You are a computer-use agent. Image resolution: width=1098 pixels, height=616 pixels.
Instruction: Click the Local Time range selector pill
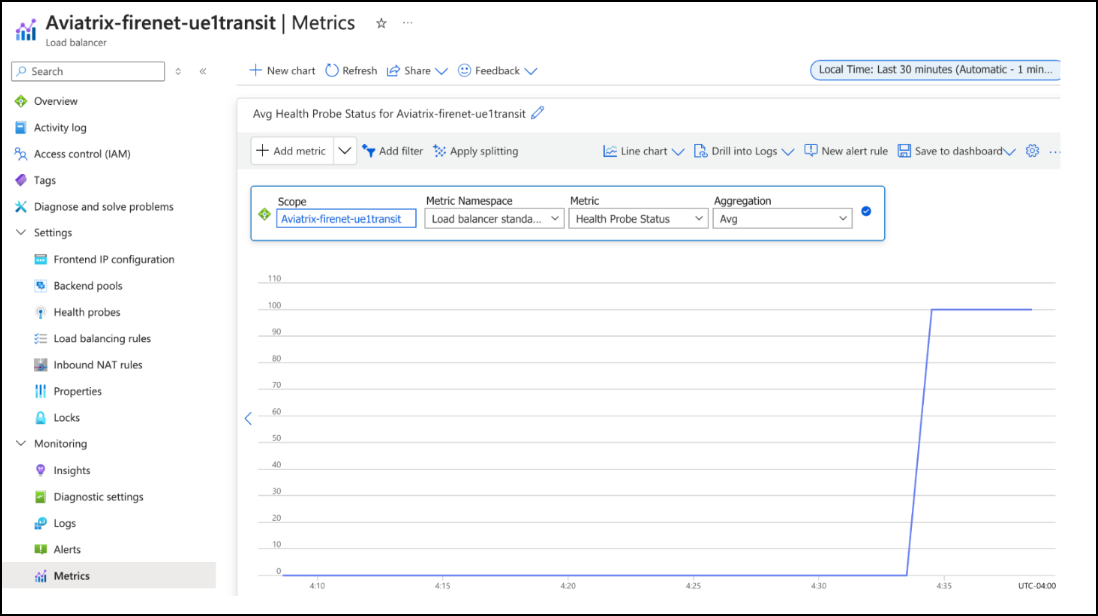(x=934, y=70)
